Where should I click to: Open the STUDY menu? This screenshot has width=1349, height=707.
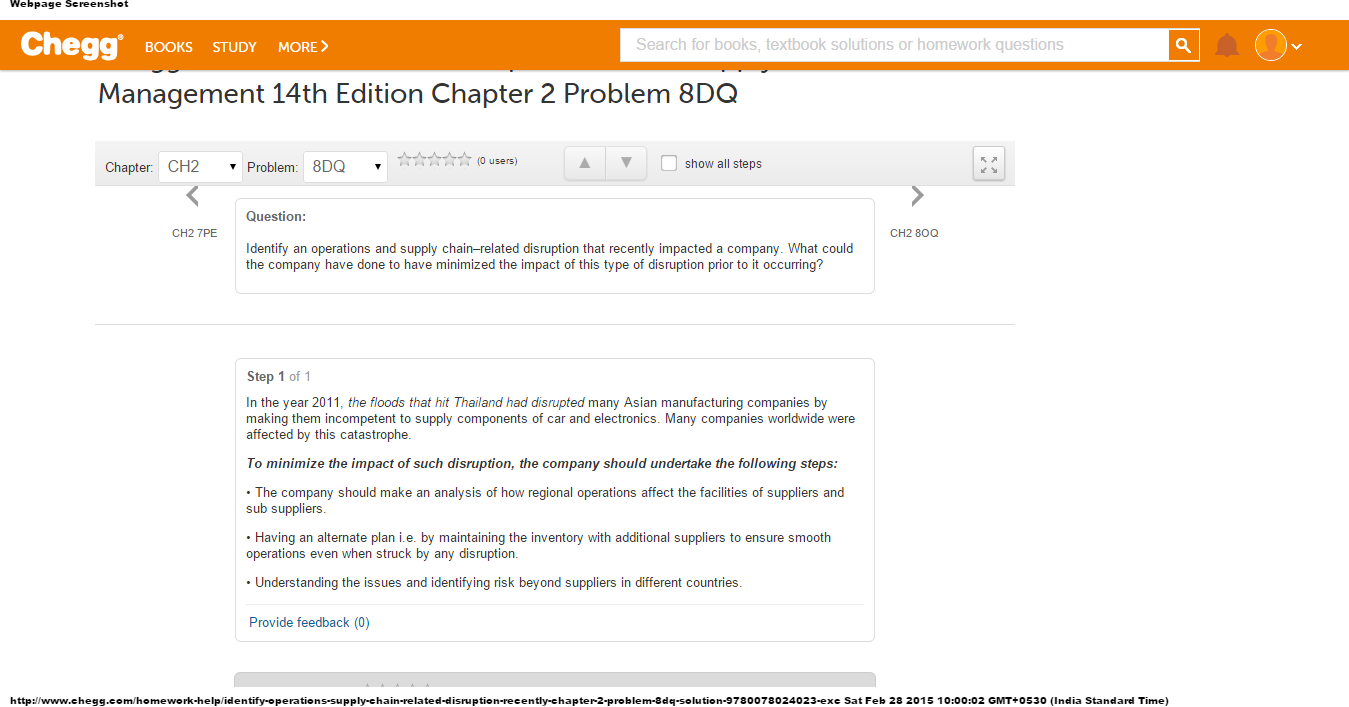click(x=234, y=47)
